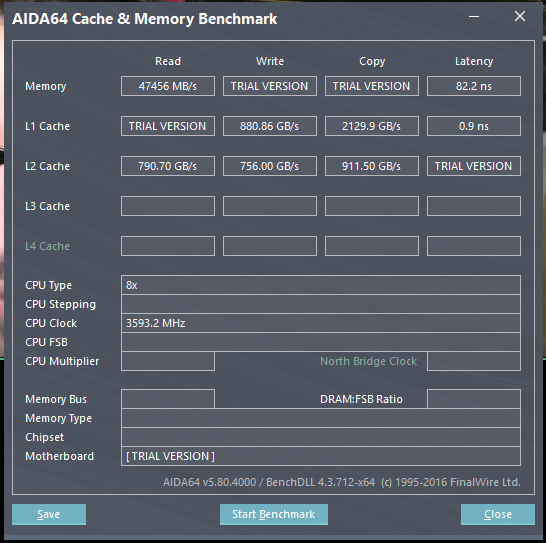Click the CPU FSB label
This screenshot has width=546, height=543.
(x=46, y=342)
